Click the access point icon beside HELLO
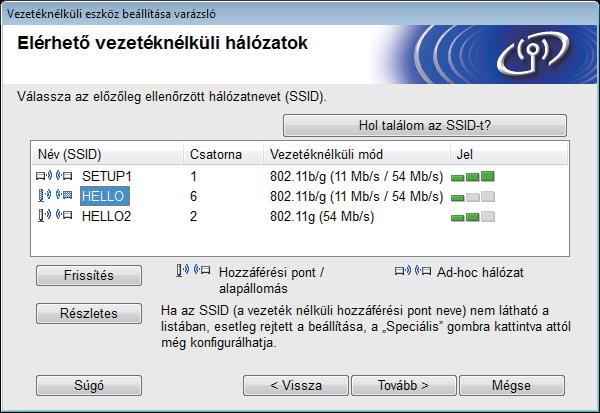 tap(55, 196)
